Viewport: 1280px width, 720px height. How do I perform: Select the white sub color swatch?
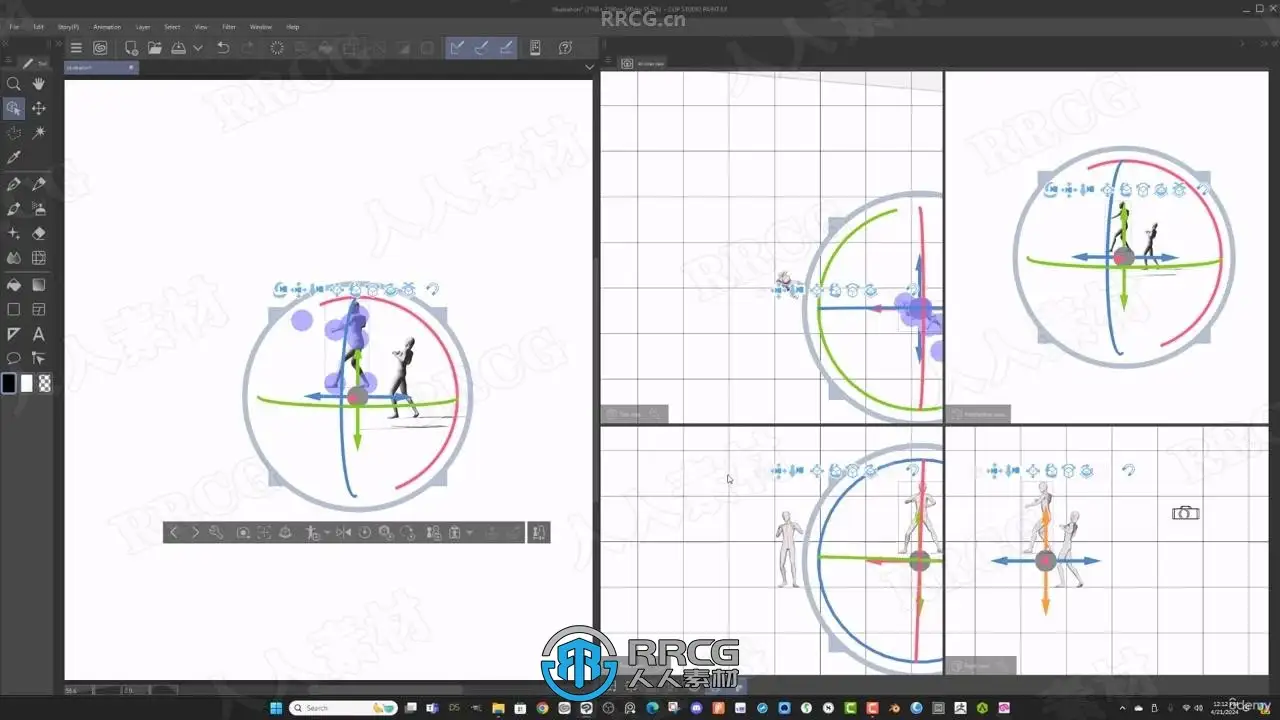click(27, 383)
